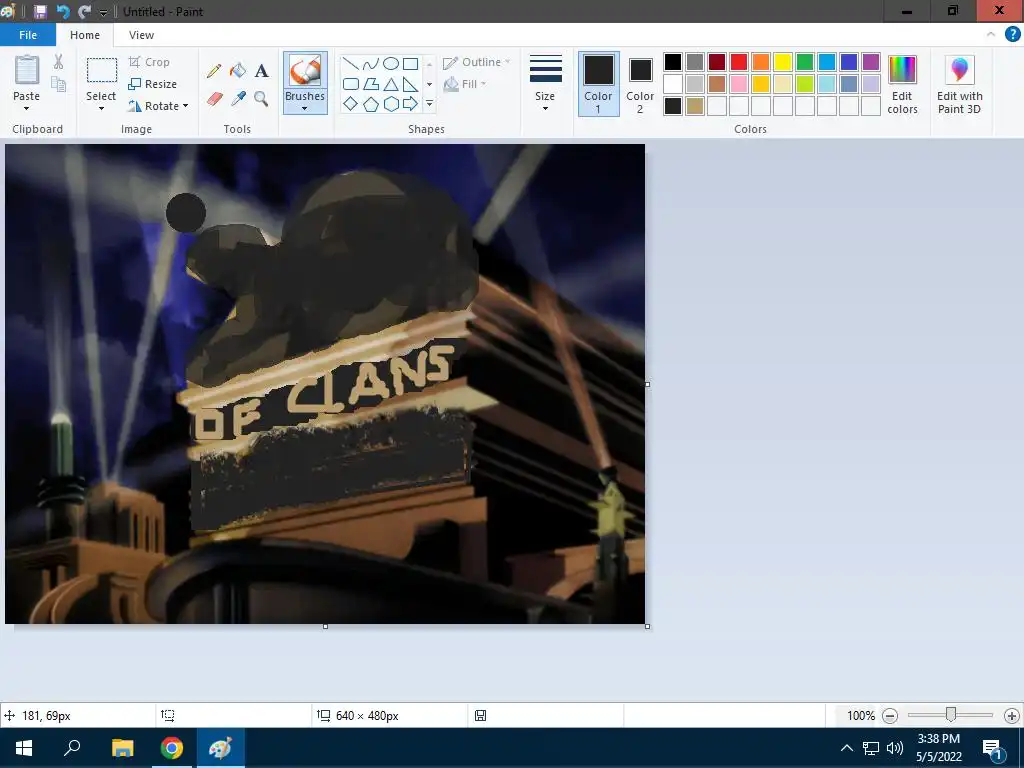Choose the Rounded rectangle shape
The width and height of the screenshot is (1024, 768).
click(x=351, y=84)
